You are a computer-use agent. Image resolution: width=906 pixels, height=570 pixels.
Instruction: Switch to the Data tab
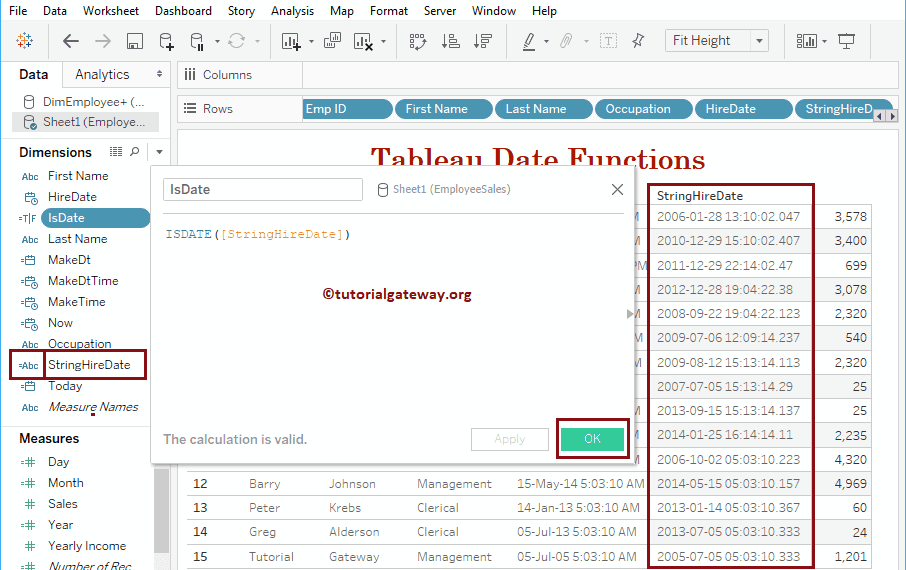click(34, 75)
